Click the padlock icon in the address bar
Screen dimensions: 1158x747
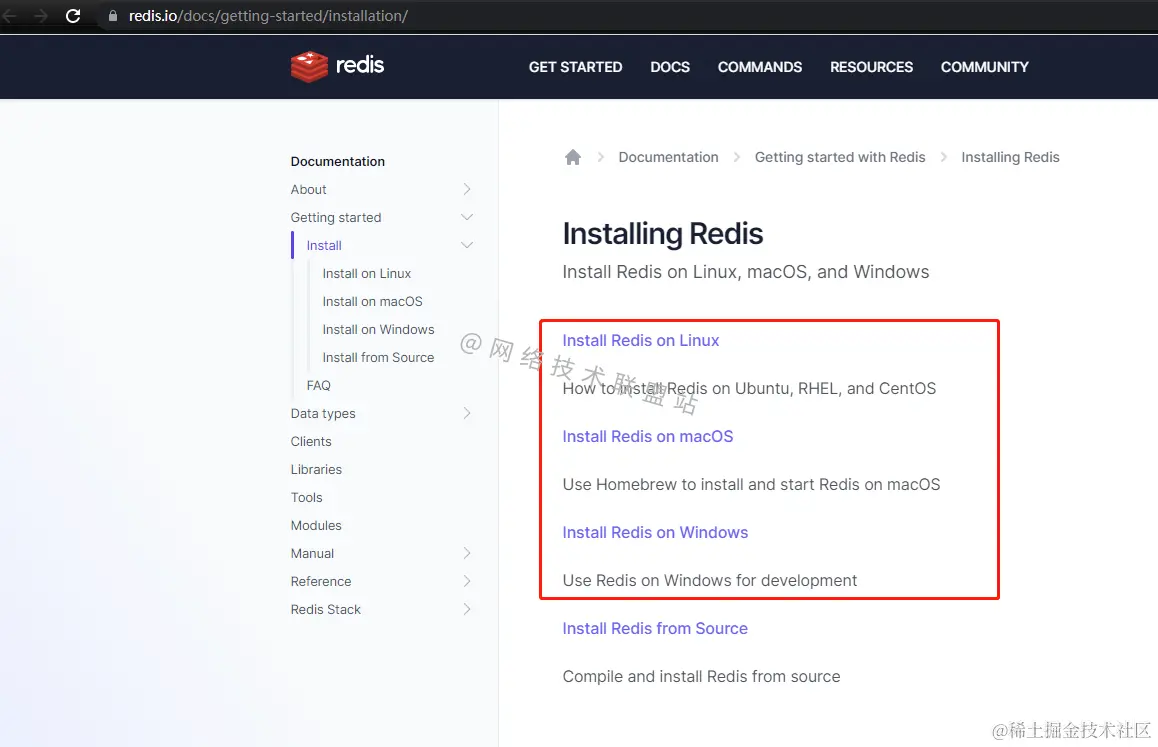click(x=113, y=16)
